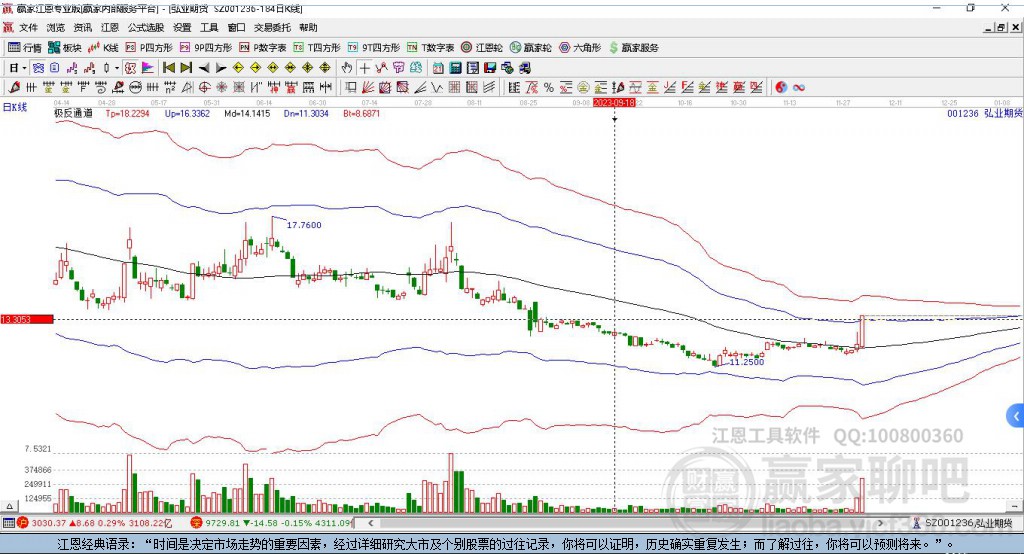Click the 沪 Shanghai index badge

point(23,523)
